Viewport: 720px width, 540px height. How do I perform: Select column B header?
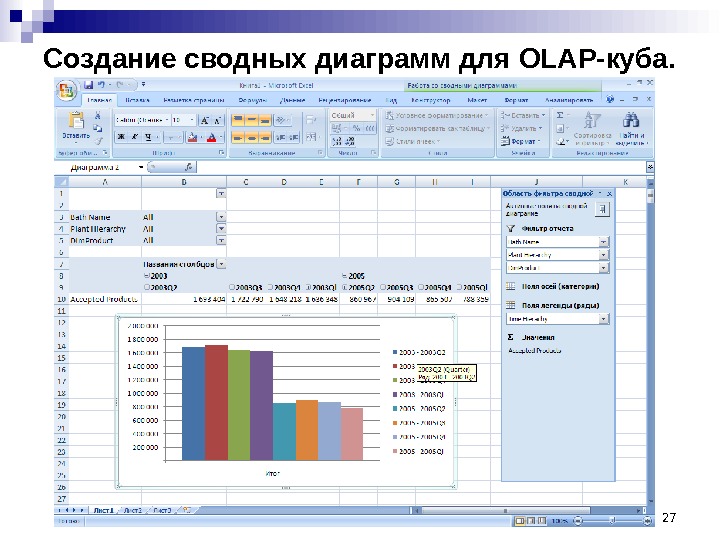(184, 182)
